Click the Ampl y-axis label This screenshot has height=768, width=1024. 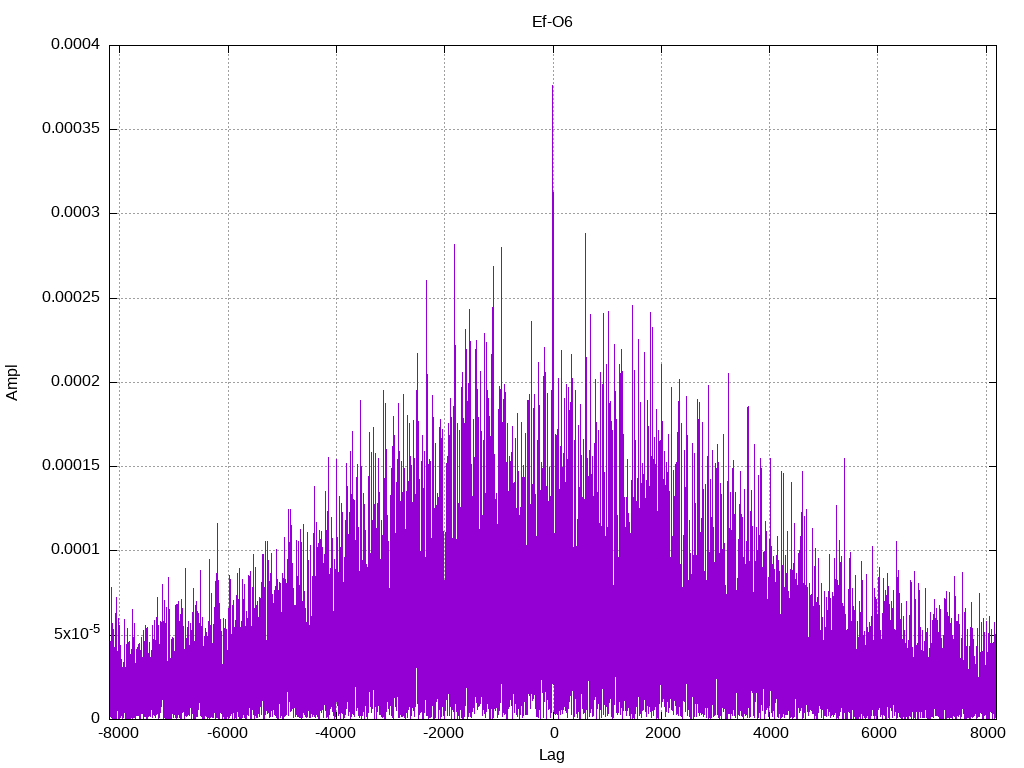point(12,382)
